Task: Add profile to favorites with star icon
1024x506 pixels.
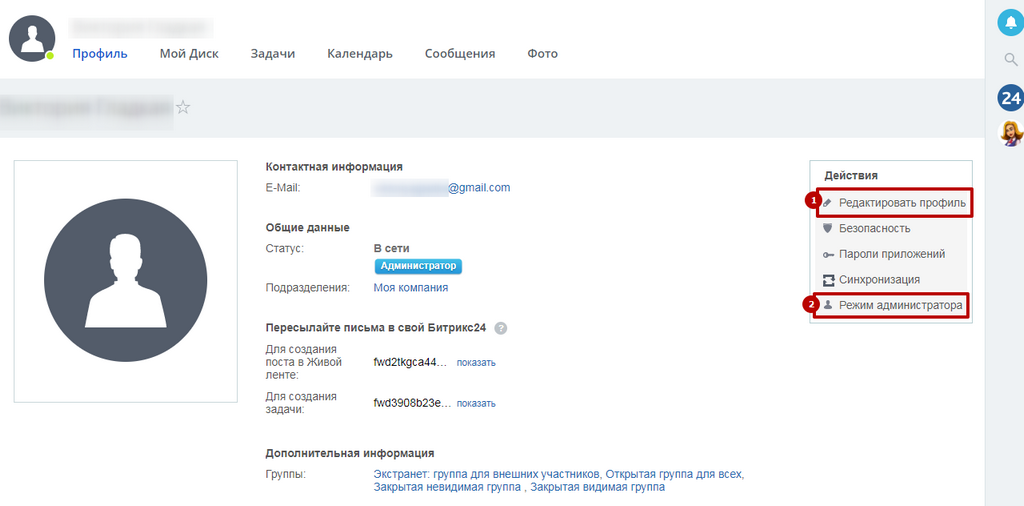Action: click(183, 107)
